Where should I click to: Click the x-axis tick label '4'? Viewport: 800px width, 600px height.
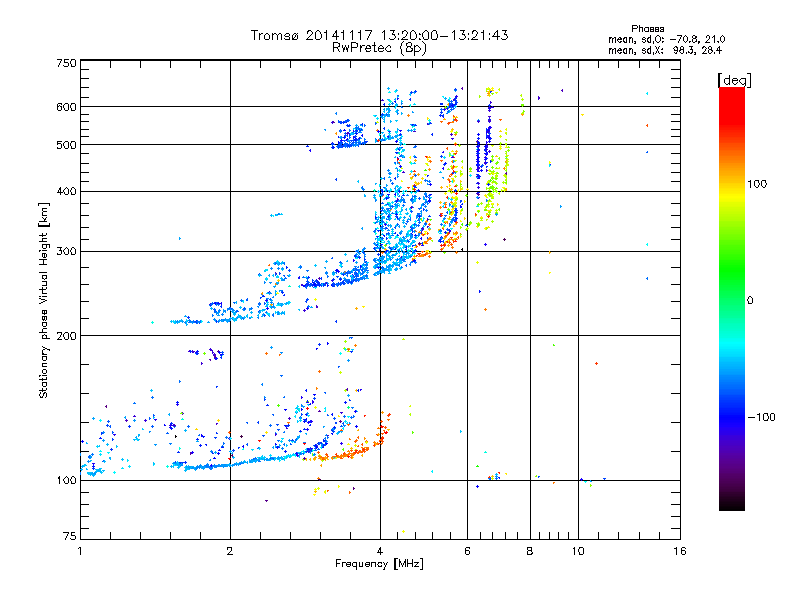pyautogui.click(x=380, y=551)
